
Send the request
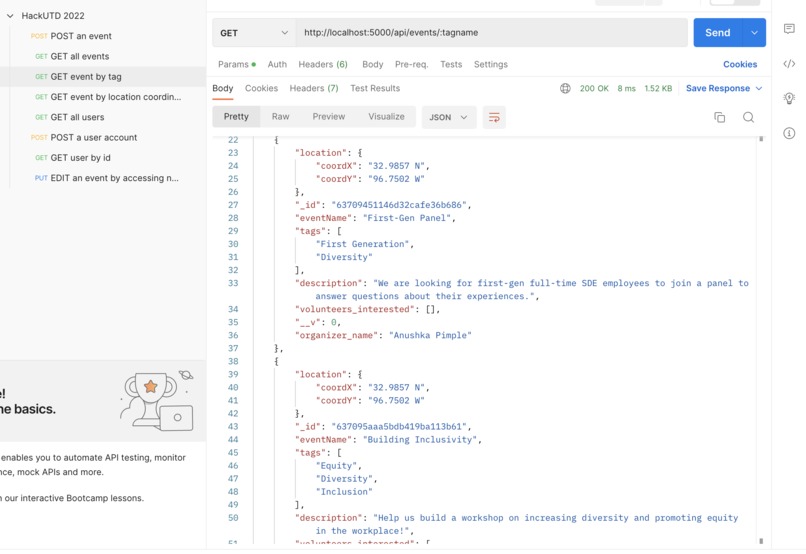(x=718, y=33)
